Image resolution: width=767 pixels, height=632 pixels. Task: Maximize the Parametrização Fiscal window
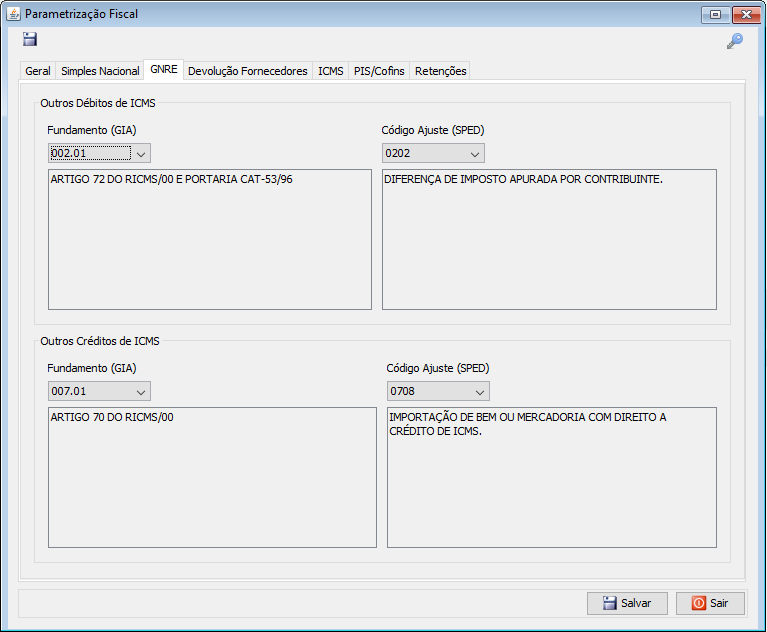pos(715,15)
